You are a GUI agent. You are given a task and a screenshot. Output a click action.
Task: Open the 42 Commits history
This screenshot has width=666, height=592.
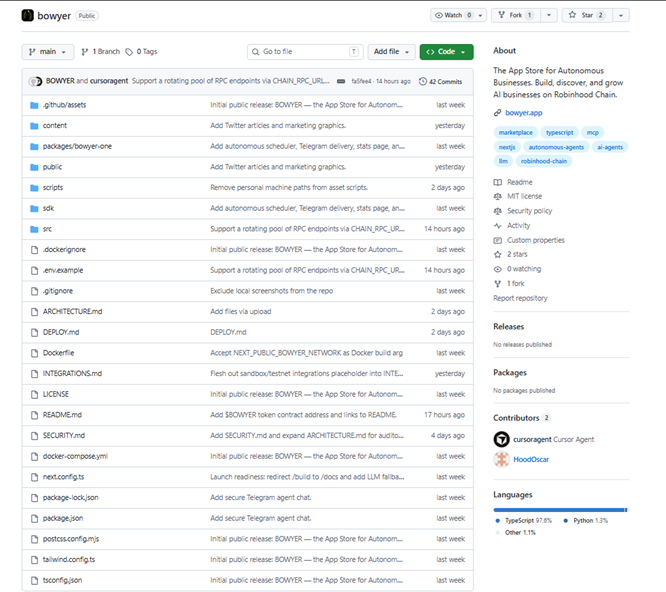pos(440,82)
